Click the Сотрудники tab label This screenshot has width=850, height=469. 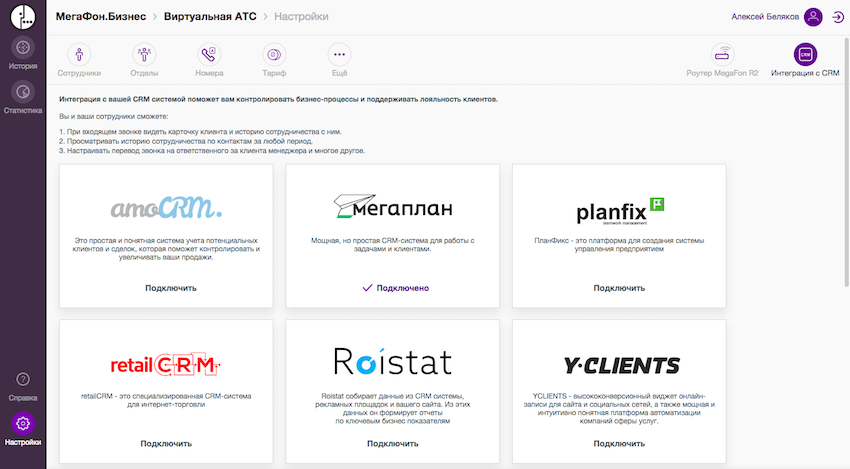(x=79, y=73)
